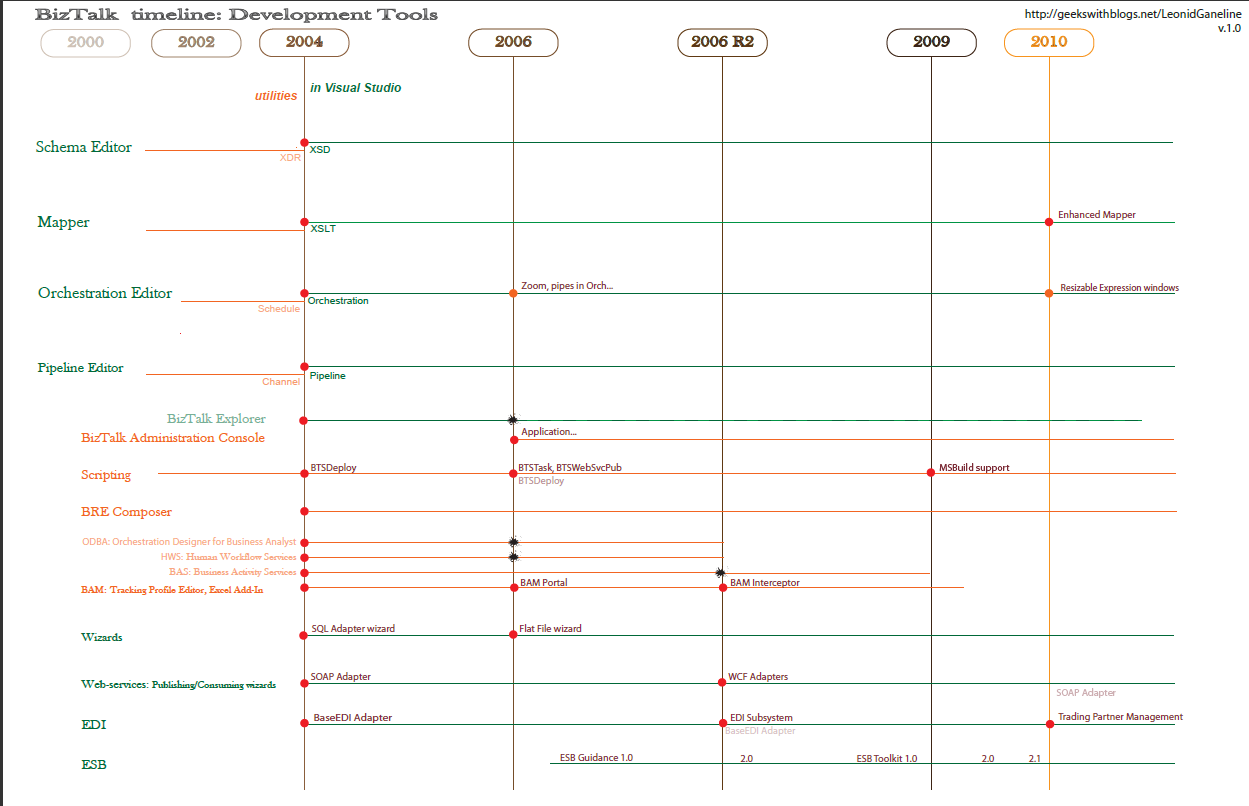Click the red marker beside BaseEDI Adapter in 2004

[304, 723]
